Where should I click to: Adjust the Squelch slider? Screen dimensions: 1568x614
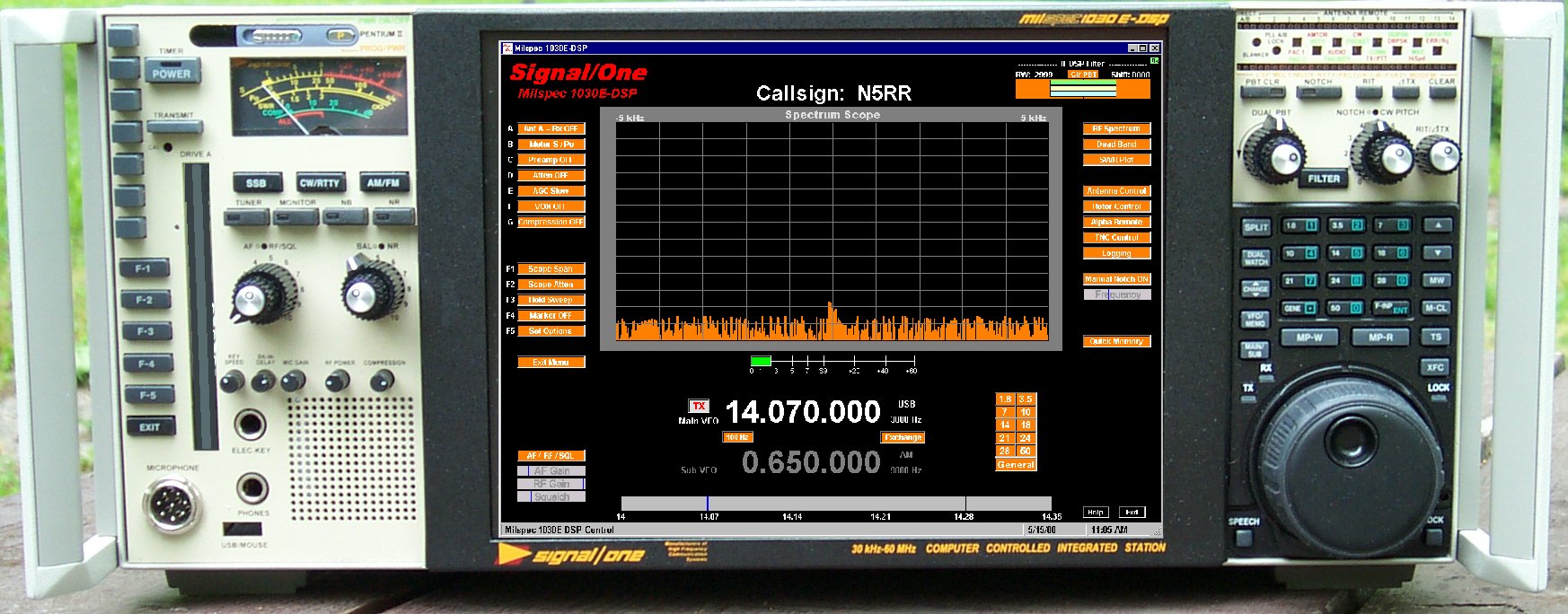point(551,496)
